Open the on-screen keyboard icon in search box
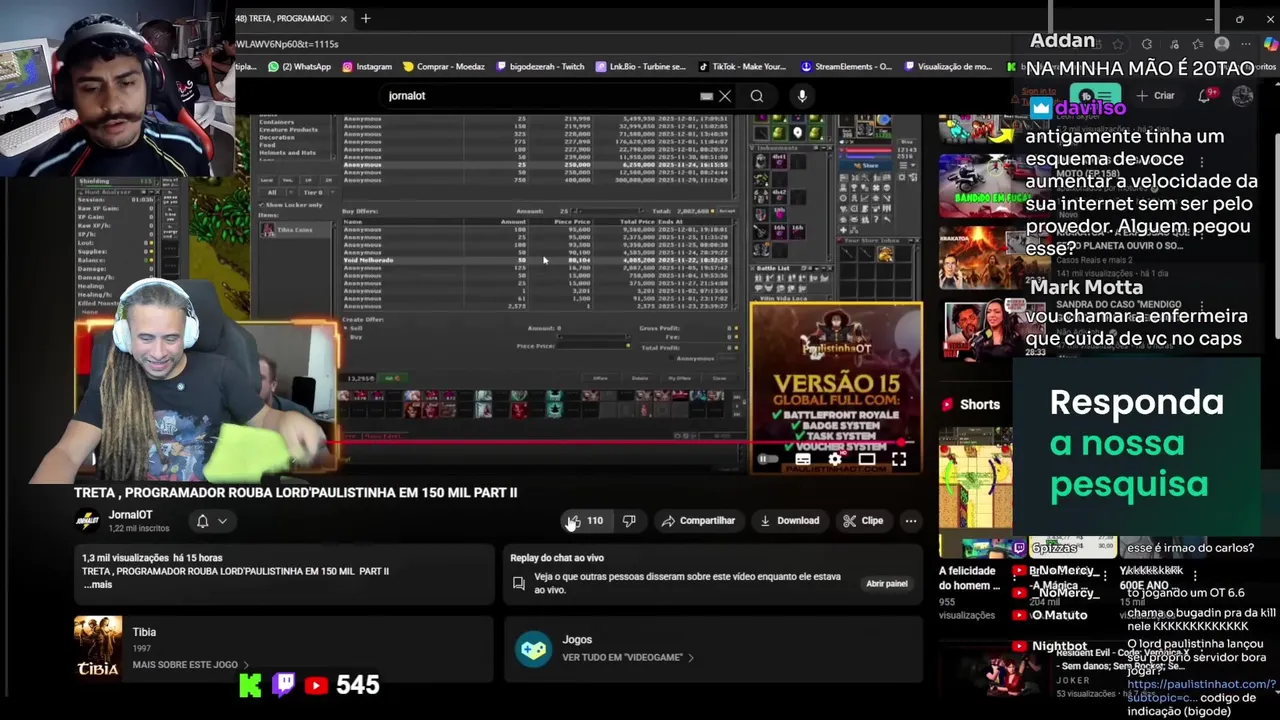The image size is (1280, 720). (707, 96)
